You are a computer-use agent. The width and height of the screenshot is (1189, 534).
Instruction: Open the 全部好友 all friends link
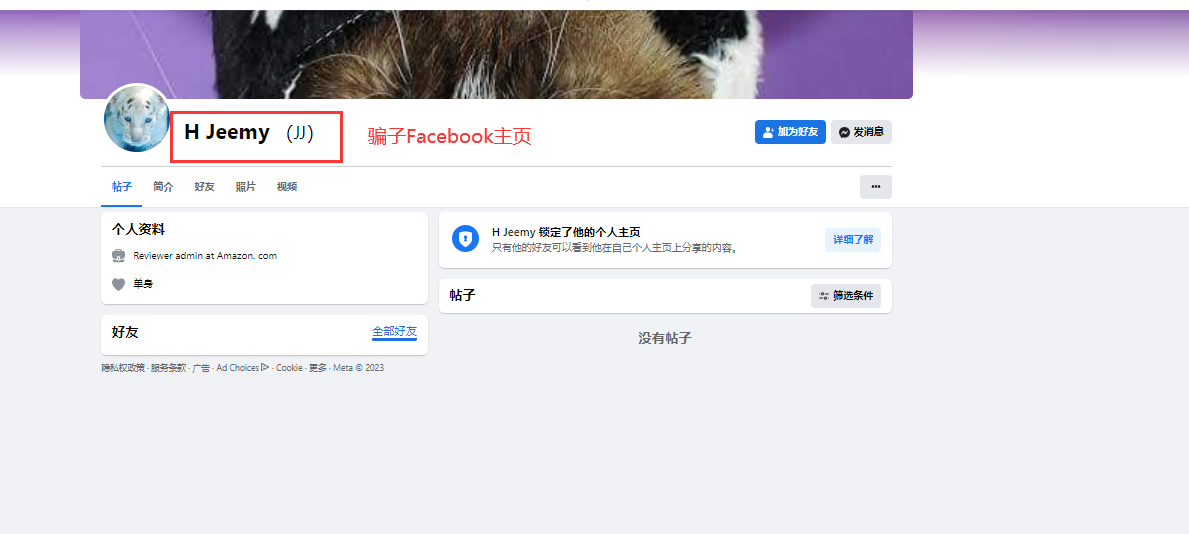(394, 331)
